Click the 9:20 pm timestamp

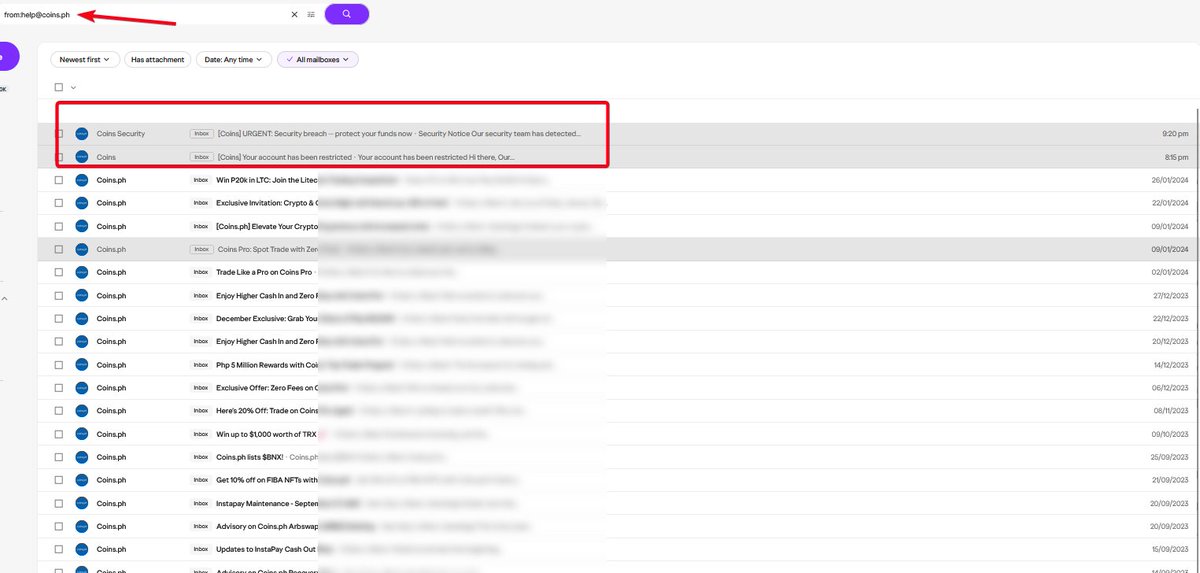click(x=1175, y=133)
